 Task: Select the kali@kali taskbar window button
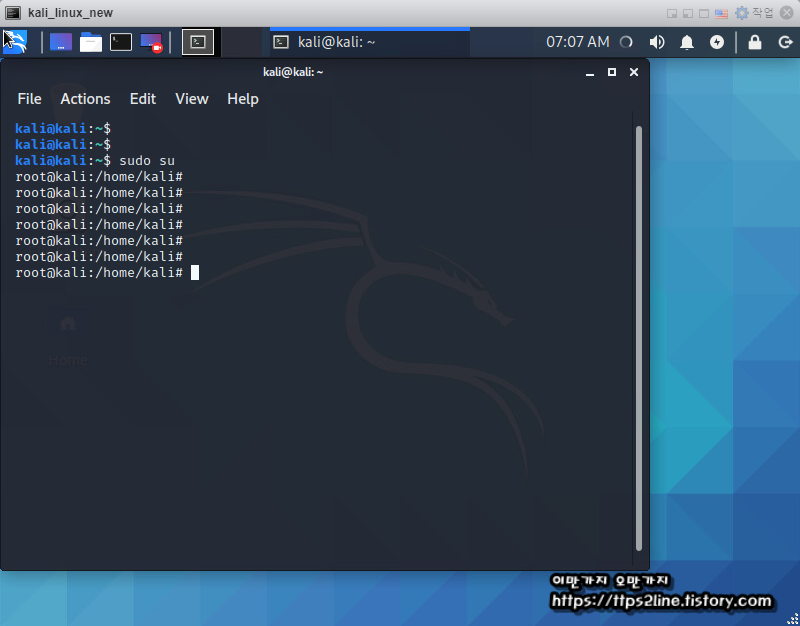tap(370, 42)
